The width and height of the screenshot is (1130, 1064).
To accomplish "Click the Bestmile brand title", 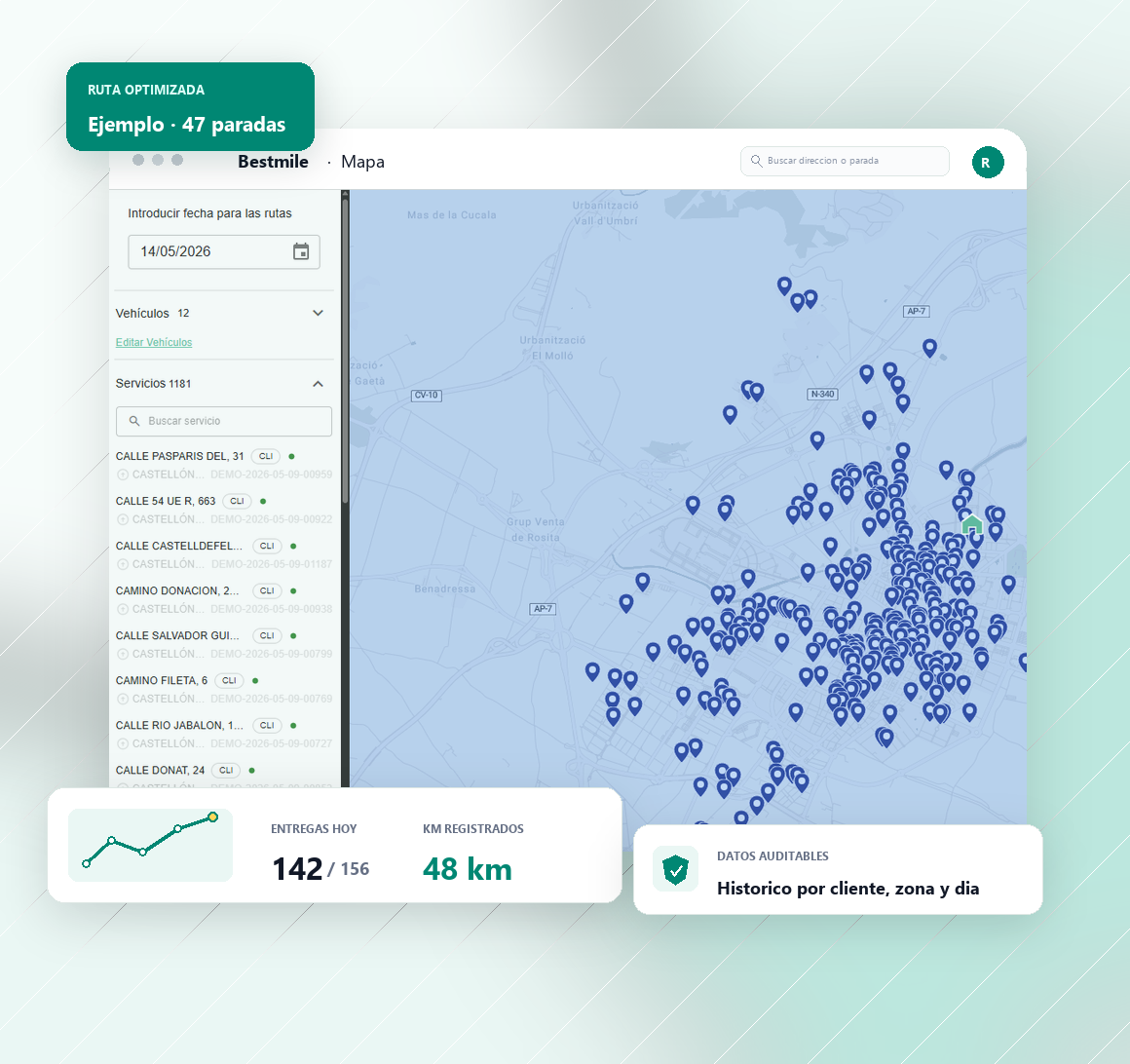I will coord(273,162).
